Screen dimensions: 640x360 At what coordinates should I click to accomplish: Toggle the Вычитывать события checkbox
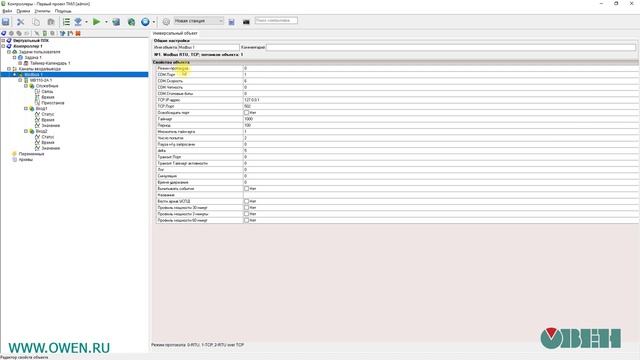pos(247,189)
